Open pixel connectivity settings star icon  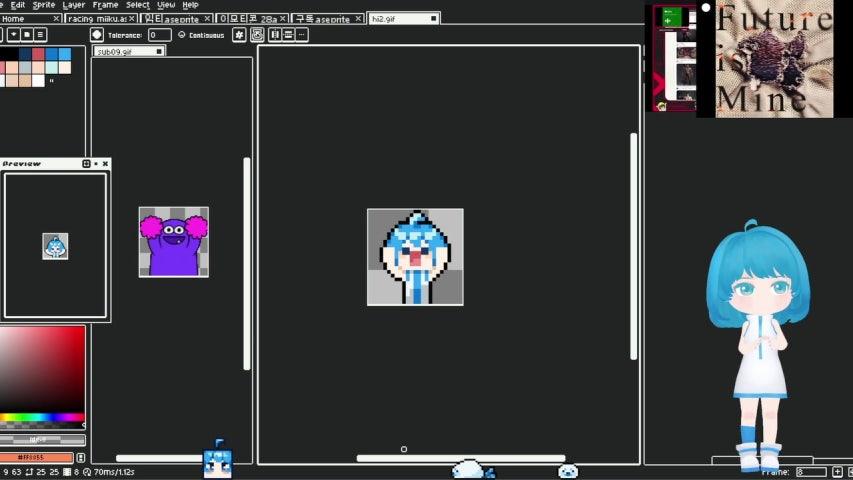point(239,35)
